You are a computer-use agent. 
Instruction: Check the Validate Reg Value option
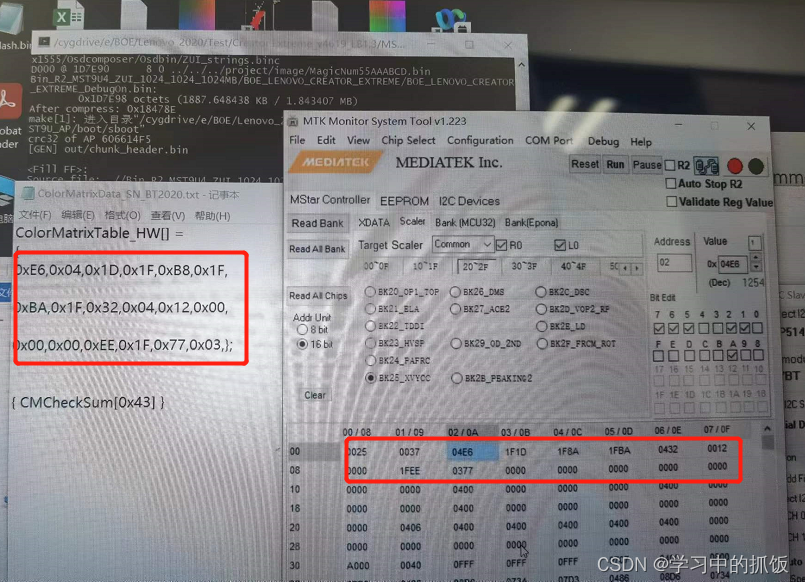point(672,201)
